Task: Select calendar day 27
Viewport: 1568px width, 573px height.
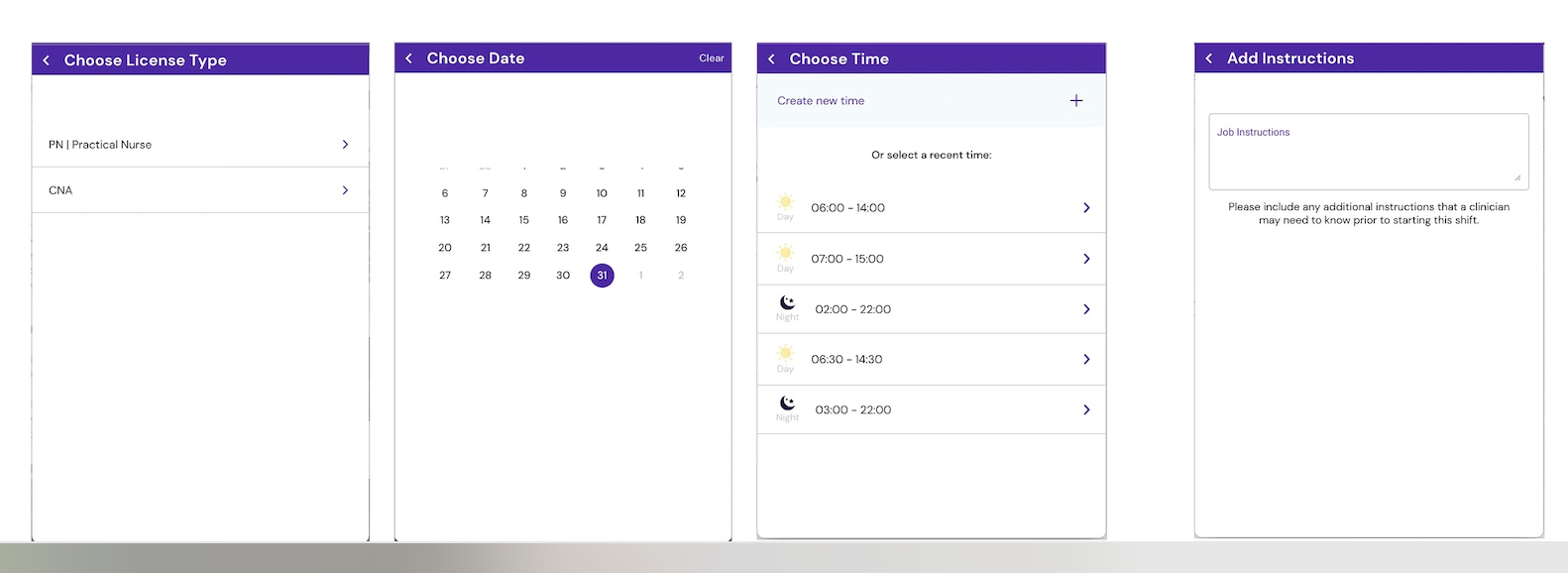Action: pos(445,276)
